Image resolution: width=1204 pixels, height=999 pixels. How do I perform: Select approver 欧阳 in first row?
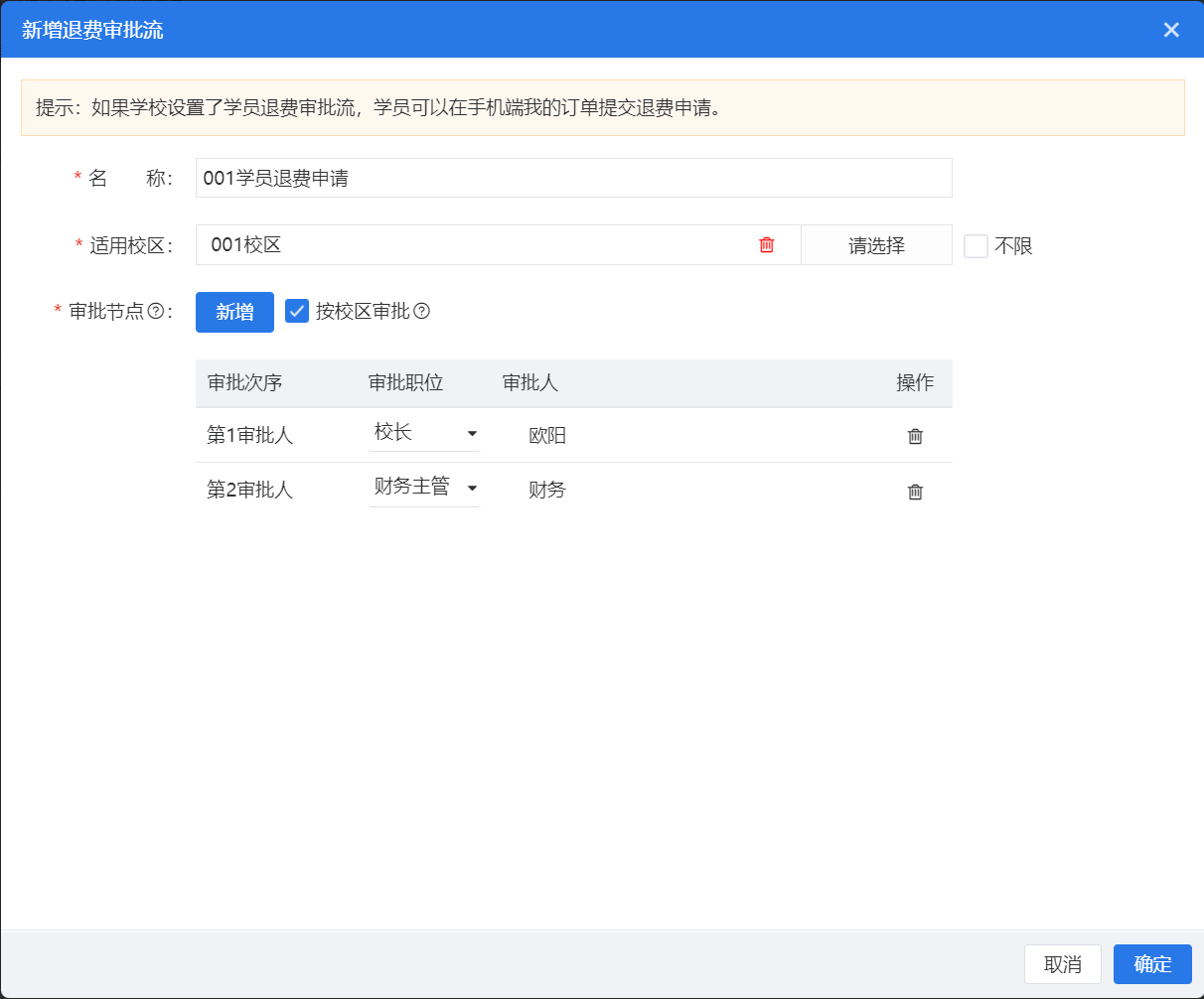pos(547,436)
